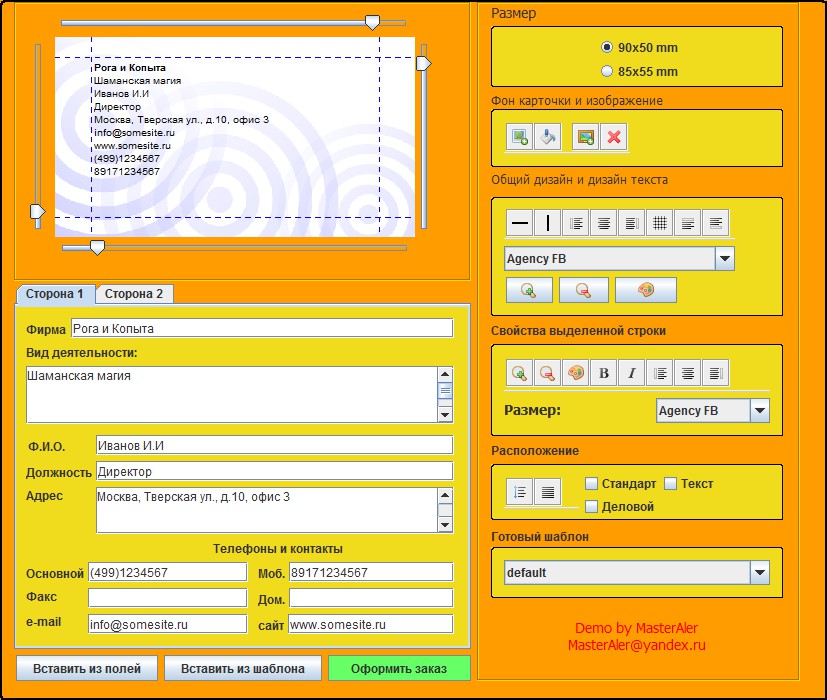827x700 pixels.
Task: Select the 89171234567 line on card preview
Action: [x=127, y=171]
